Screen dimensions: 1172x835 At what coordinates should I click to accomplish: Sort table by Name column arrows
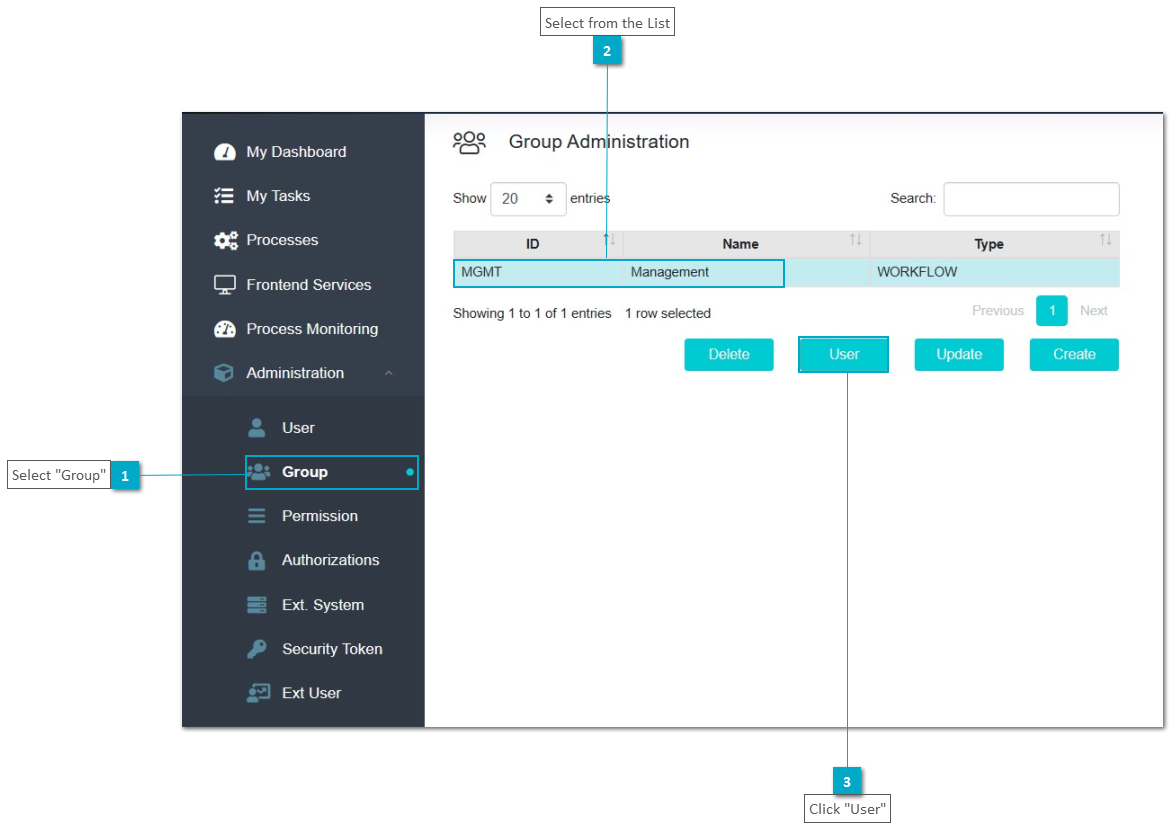pyautogui.click(x=856, y=239)
